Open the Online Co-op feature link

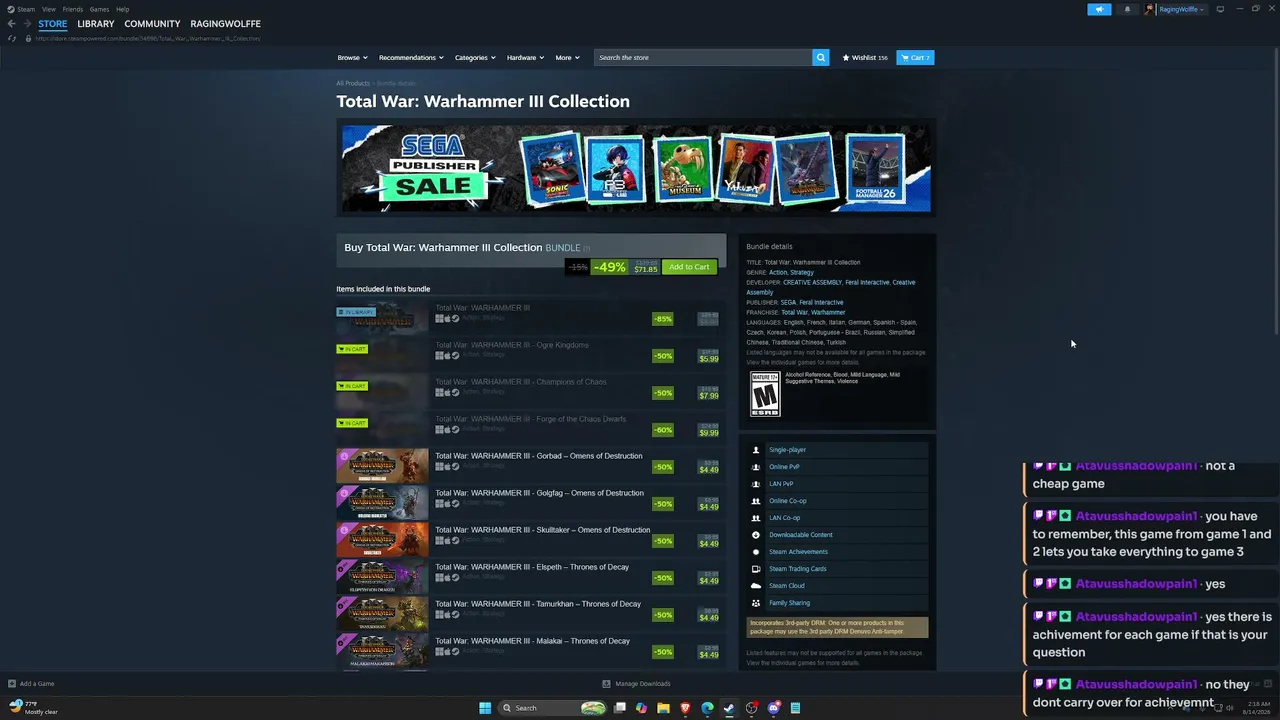click(x=787, y=501)
